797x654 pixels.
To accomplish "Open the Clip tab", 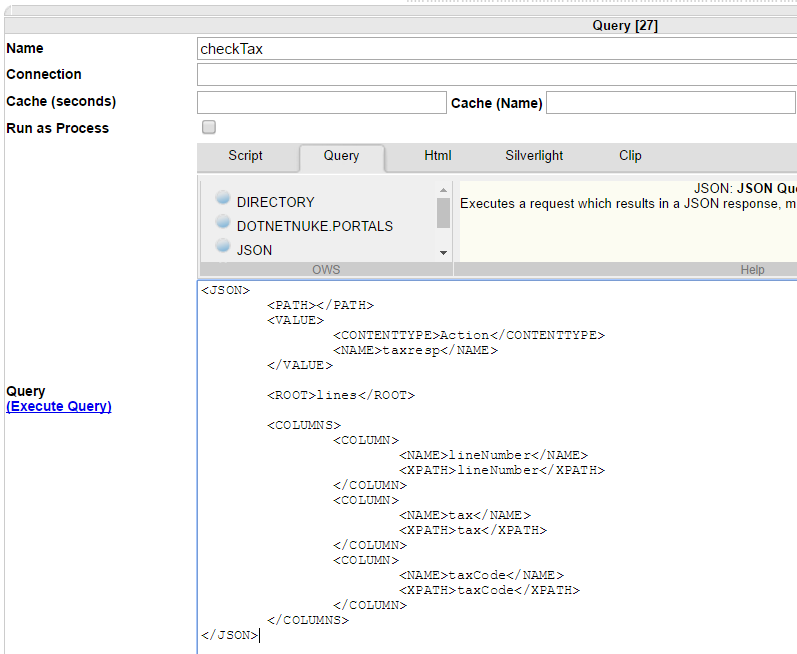I will [630, 156].
